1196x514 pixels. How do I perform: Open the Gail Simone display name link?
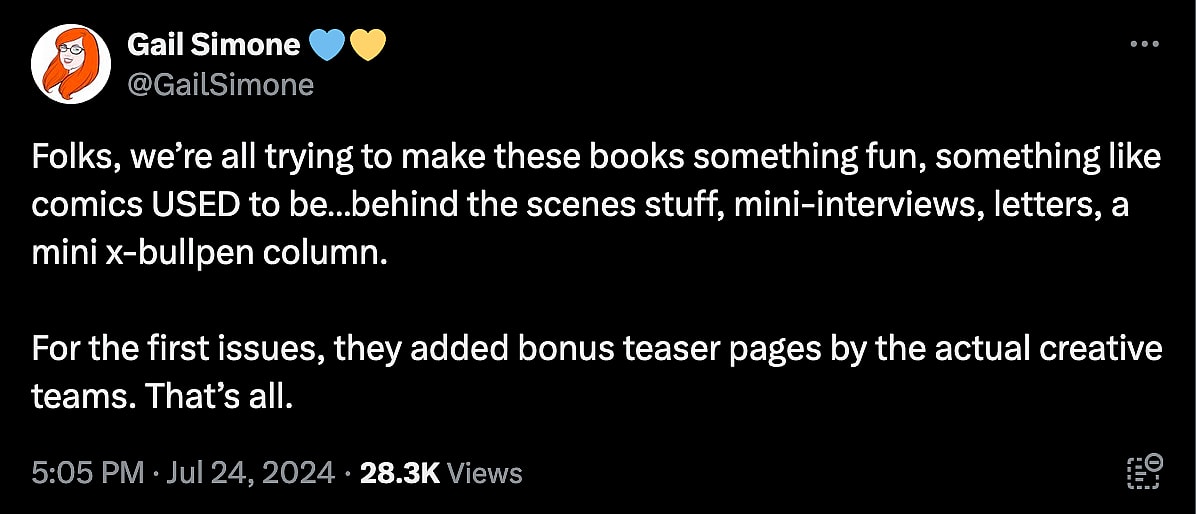pos(213,45)
